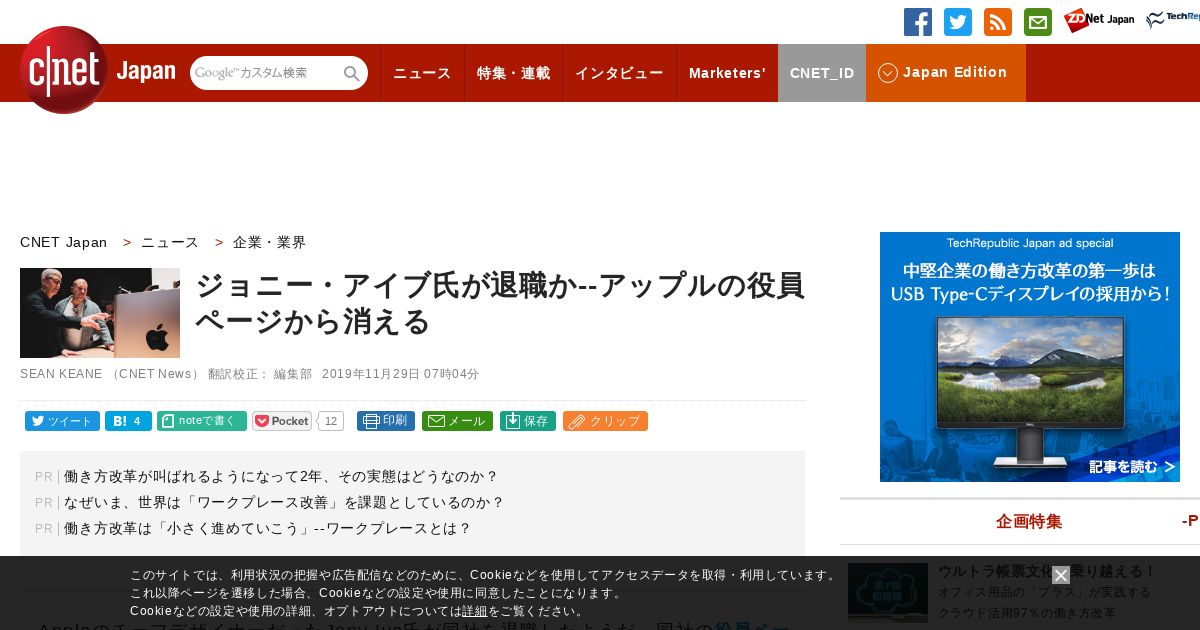Click the noteで書く button
Screen dimensions: 1200x630
click(x=202, y=421)
